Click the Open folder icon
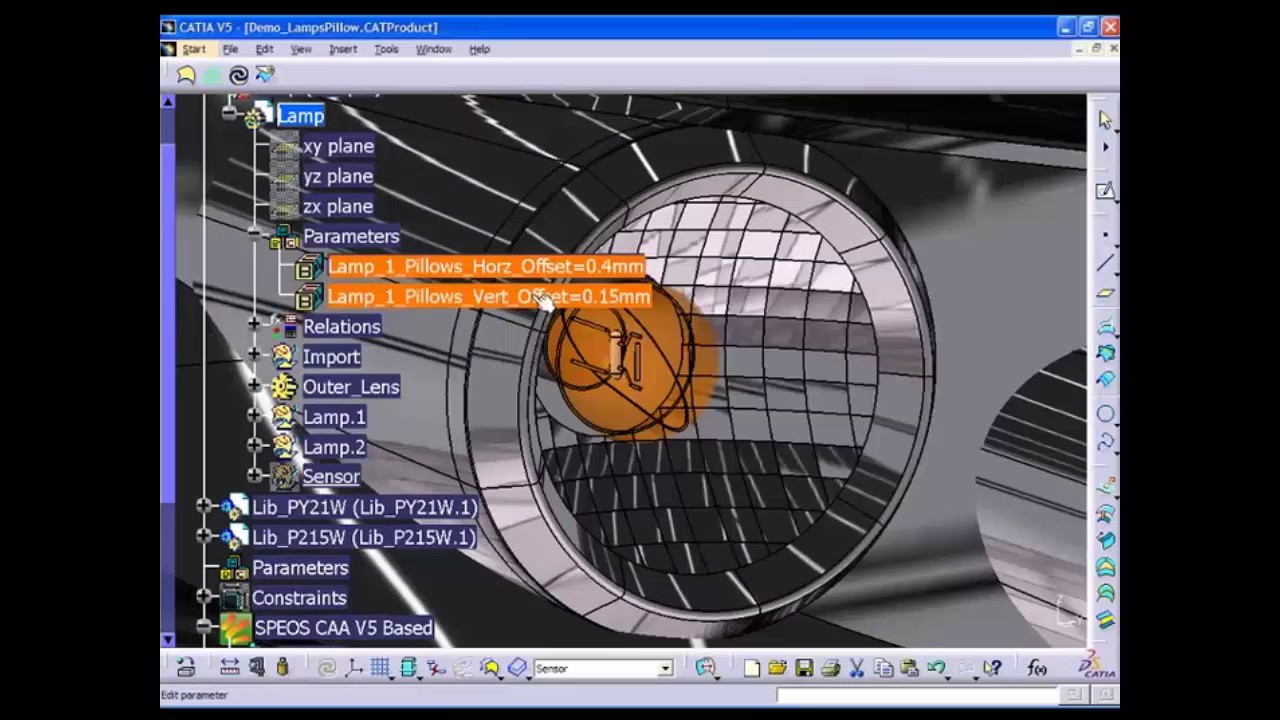1280x720 pixels. click(x=778, y=668)
